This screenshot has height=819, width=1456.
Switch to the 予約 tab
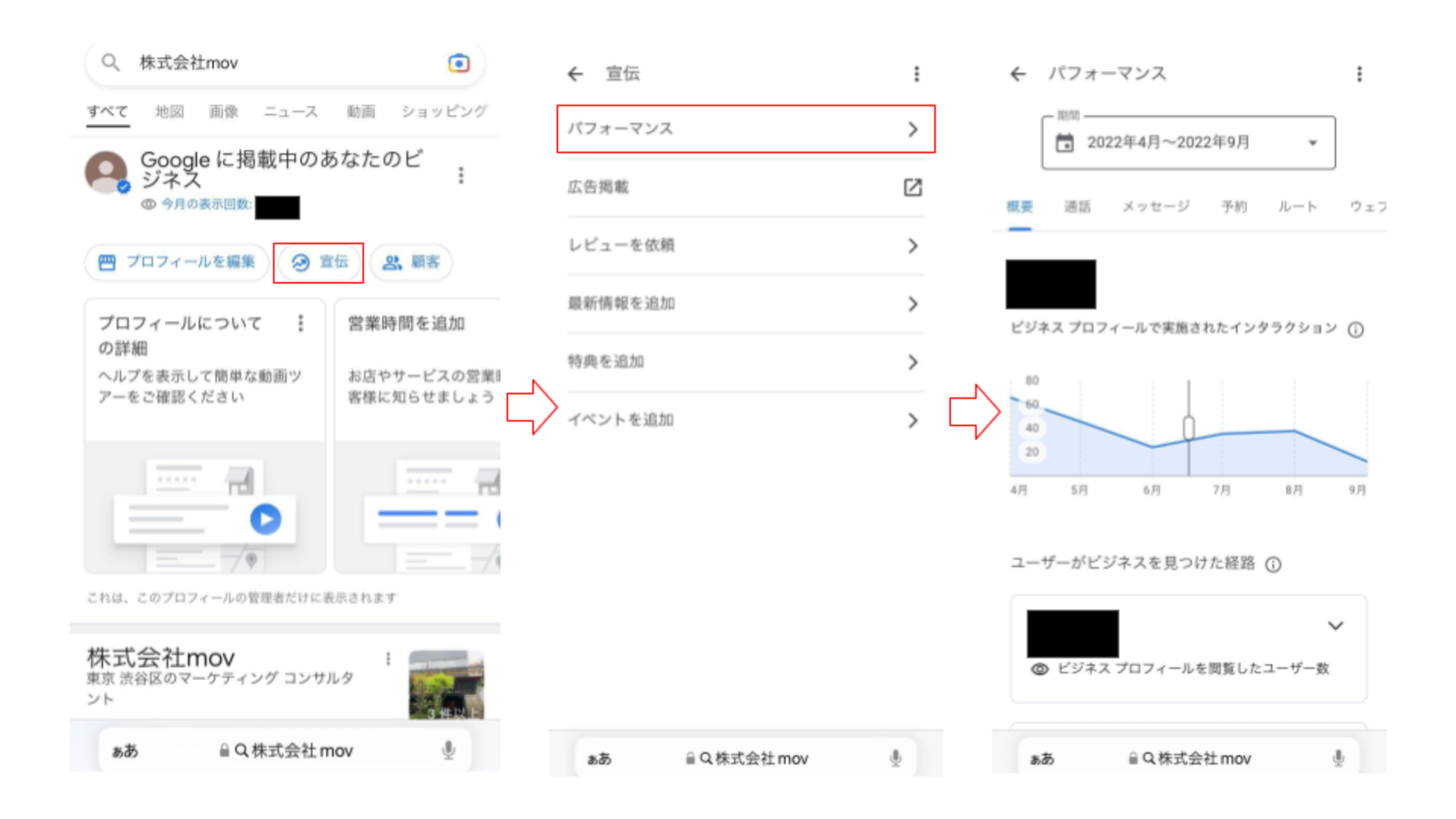click(x=1234, y=207)
